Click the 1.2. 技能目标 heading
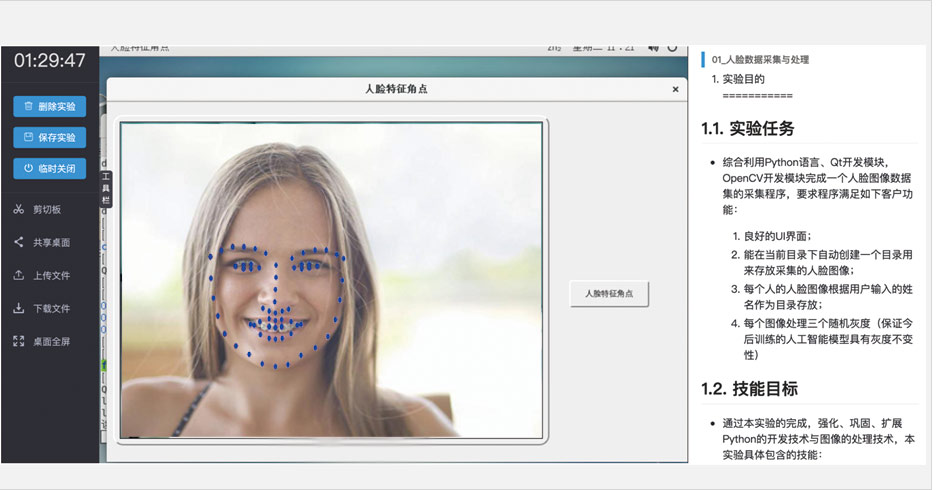Screen dimensions: 937x490 point(749,389)
